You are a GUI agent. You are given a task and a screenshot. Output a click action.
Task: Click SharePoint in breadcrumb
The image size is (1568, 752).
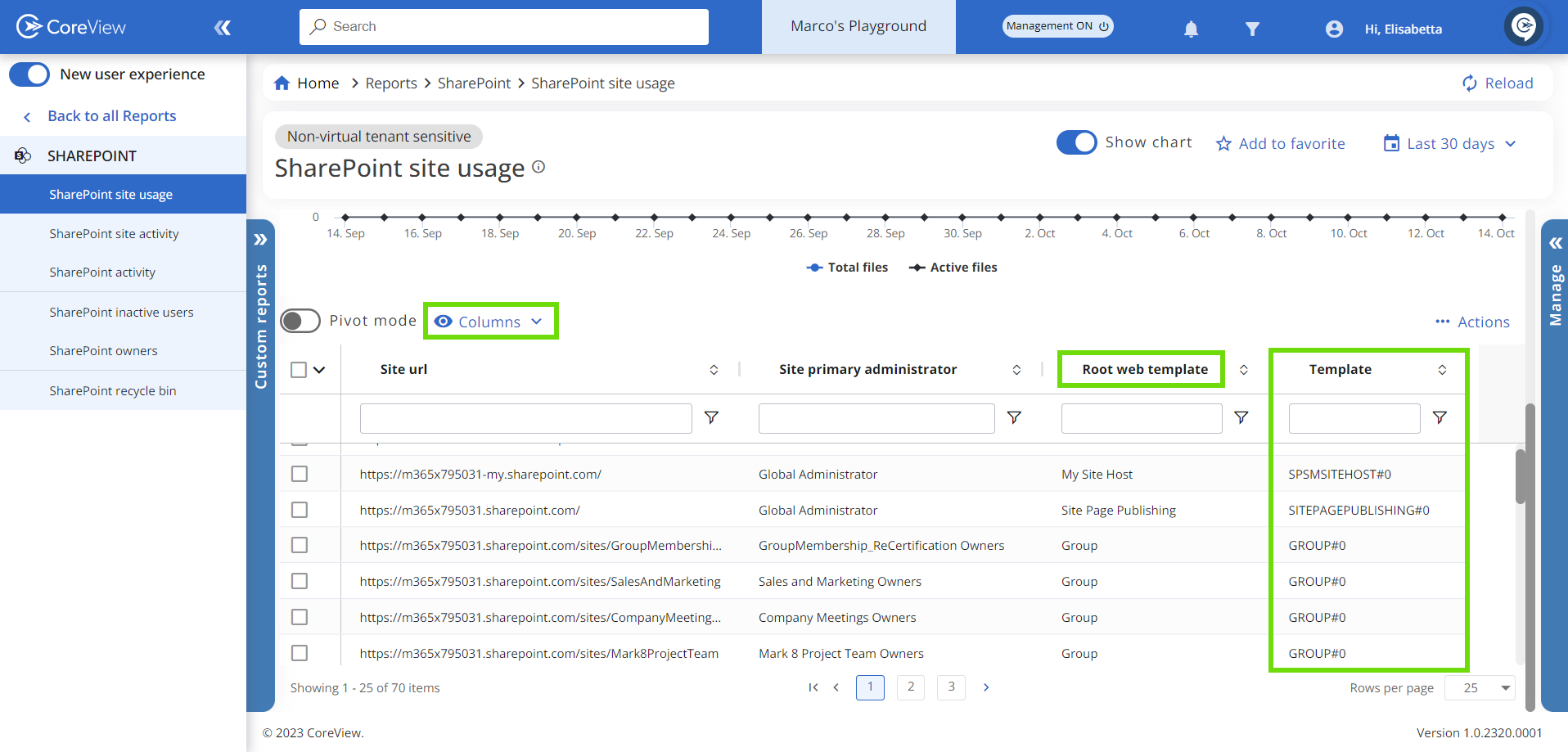coord(474,83)
